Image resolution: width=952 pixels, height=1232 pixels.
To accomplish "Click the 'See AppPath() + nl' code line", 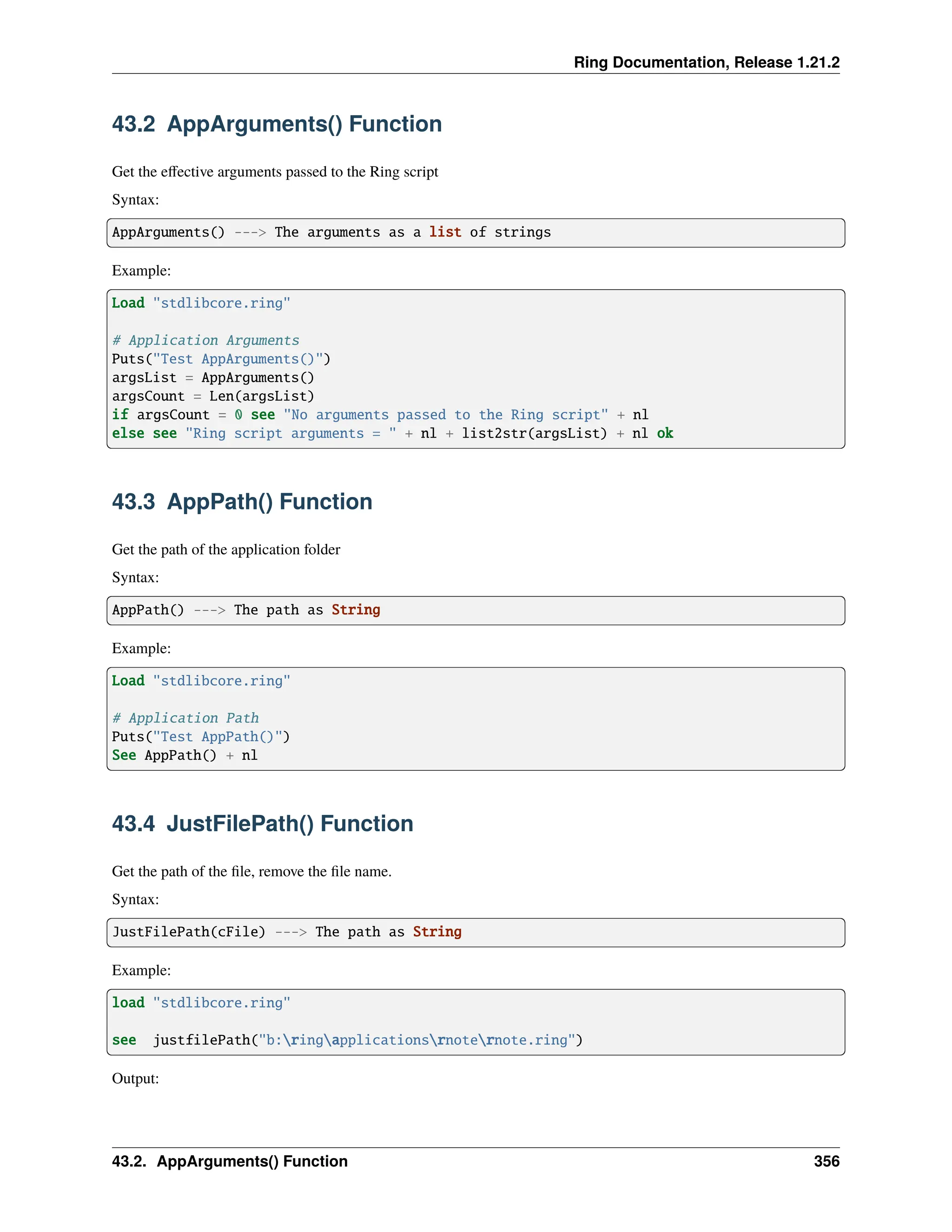I will pyautogui.click(x=185, y=755).
